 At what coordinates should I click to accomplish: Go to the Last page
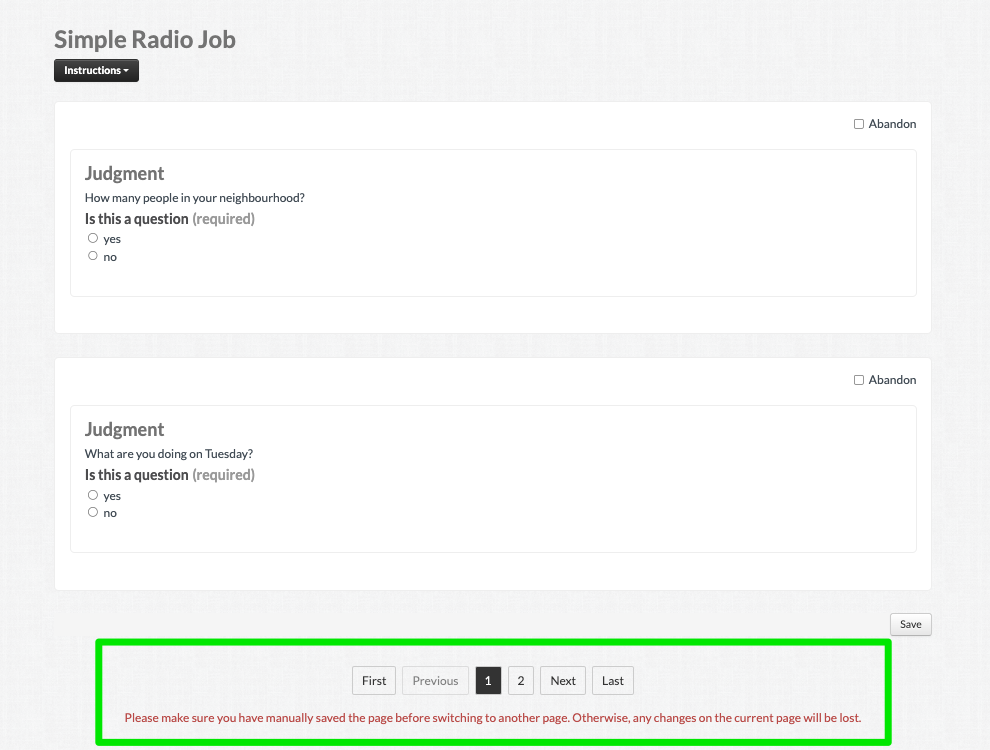coord(612,681)
